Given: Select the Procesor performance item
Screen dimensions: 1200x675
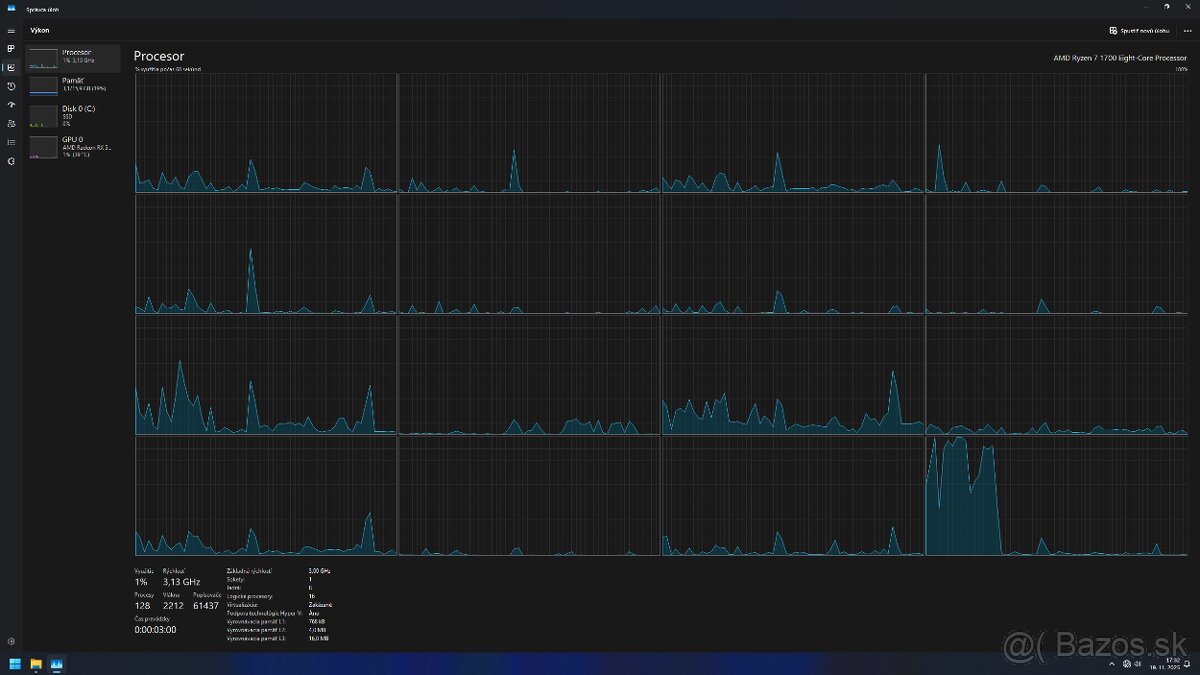Looking at the screenshot, I should (x=73, y=57).
